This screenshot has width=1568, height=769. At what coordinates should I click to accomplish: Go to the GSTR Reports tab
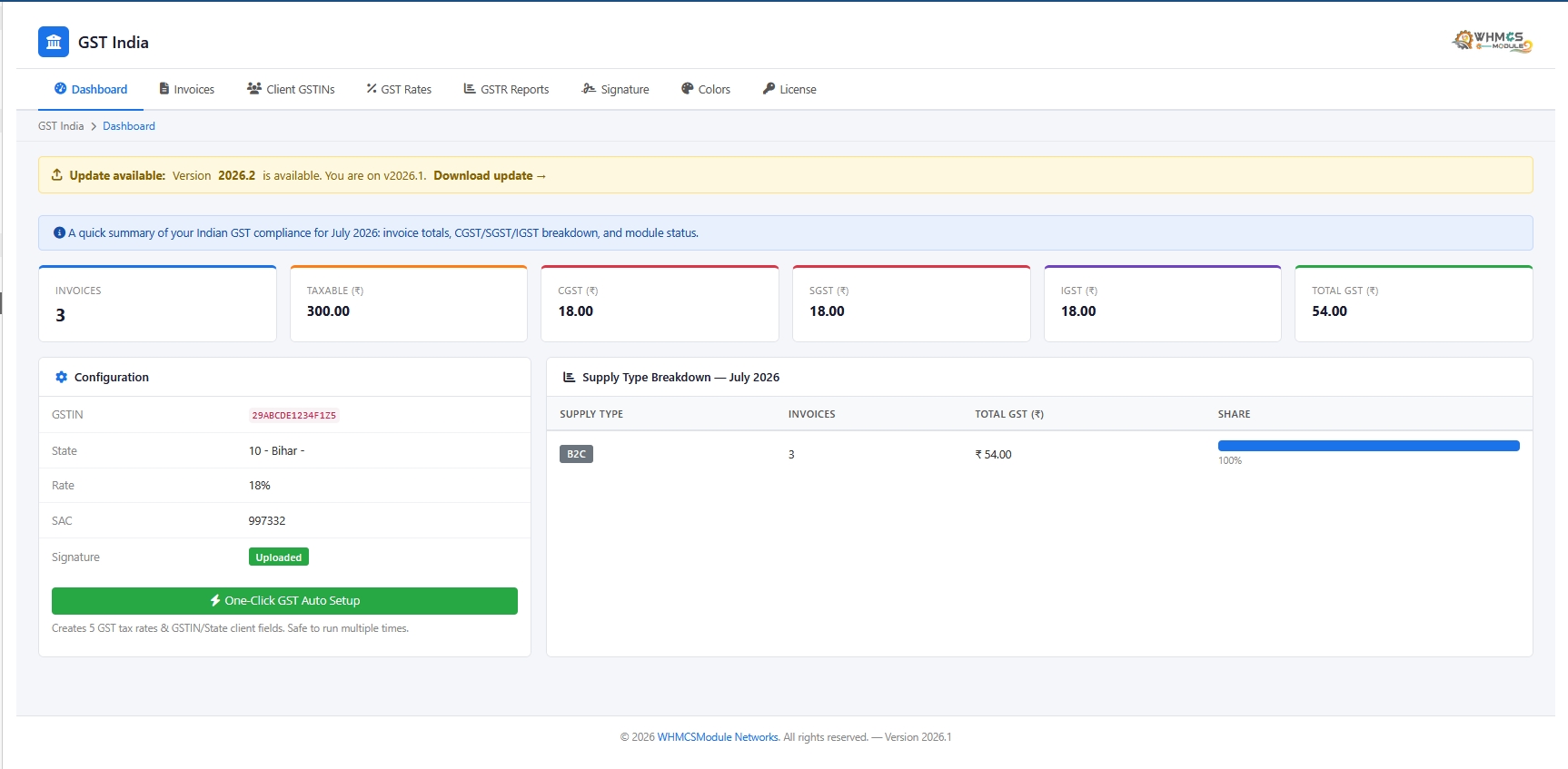pos(506,89)
